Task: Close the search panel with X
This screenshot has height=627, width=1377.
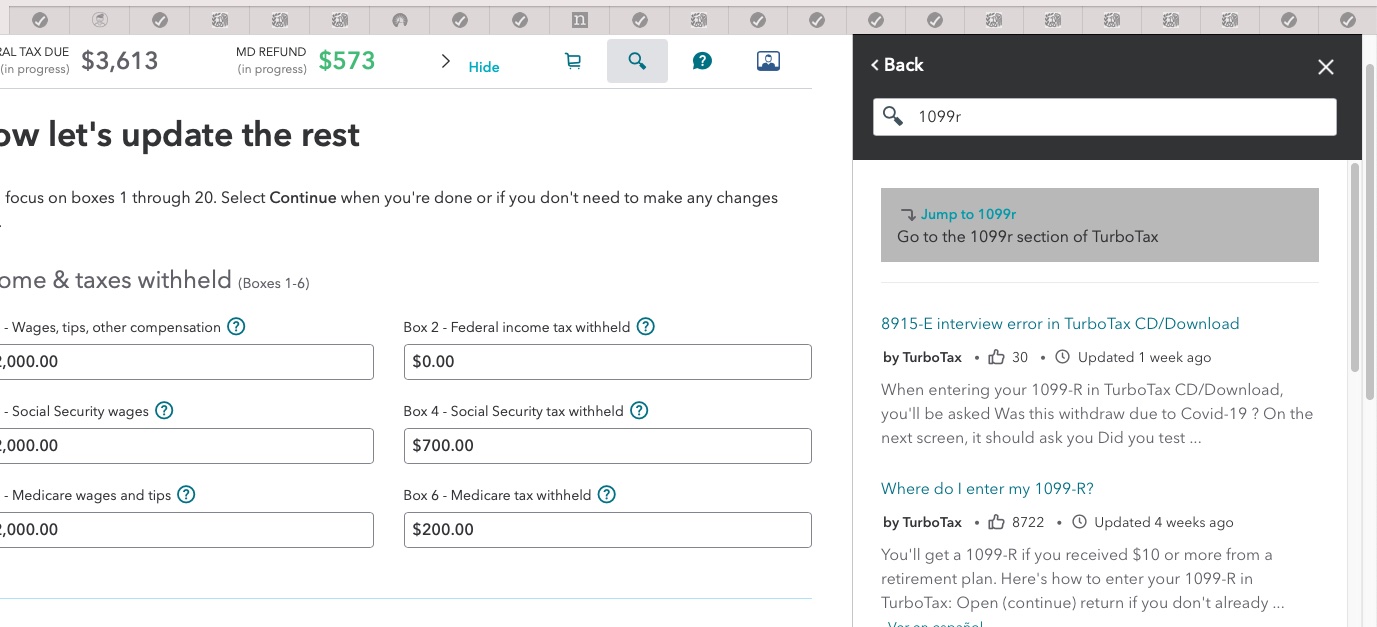Action: pos(1325,67)
